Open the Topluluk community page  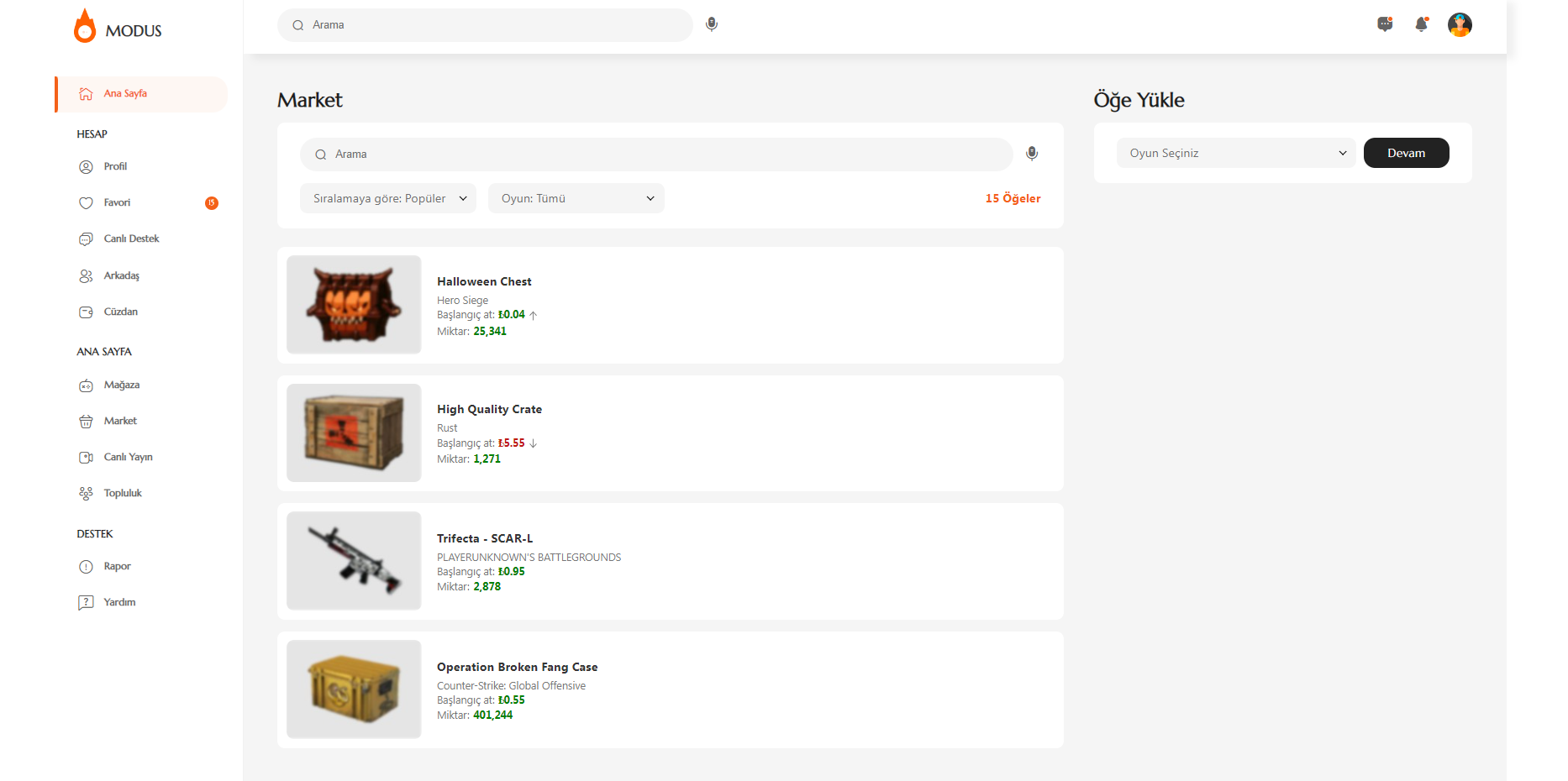[x=123, y=493]
